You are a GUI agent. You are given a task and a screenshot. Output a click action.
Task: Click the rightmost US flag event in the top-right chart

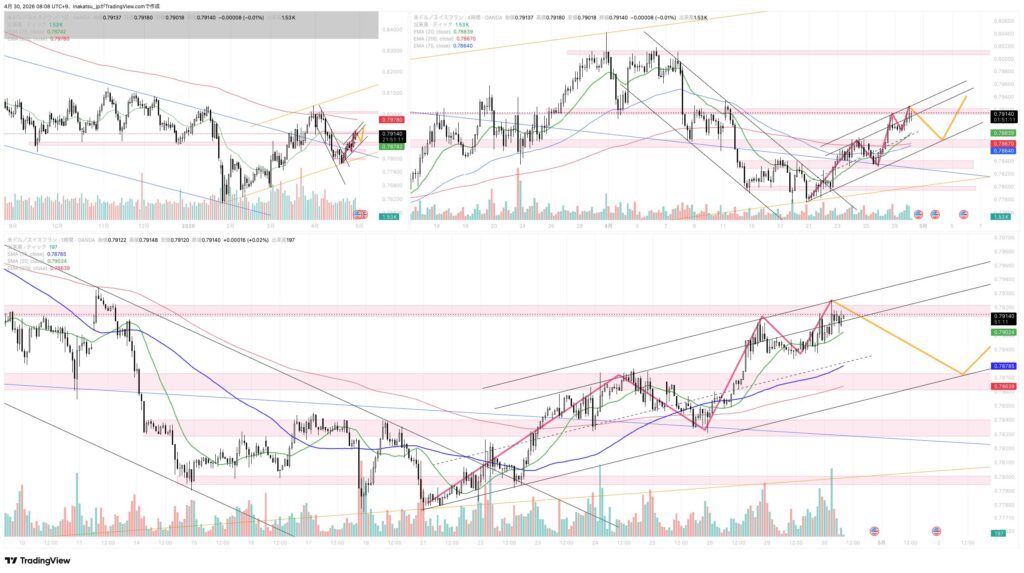point(964,214)
